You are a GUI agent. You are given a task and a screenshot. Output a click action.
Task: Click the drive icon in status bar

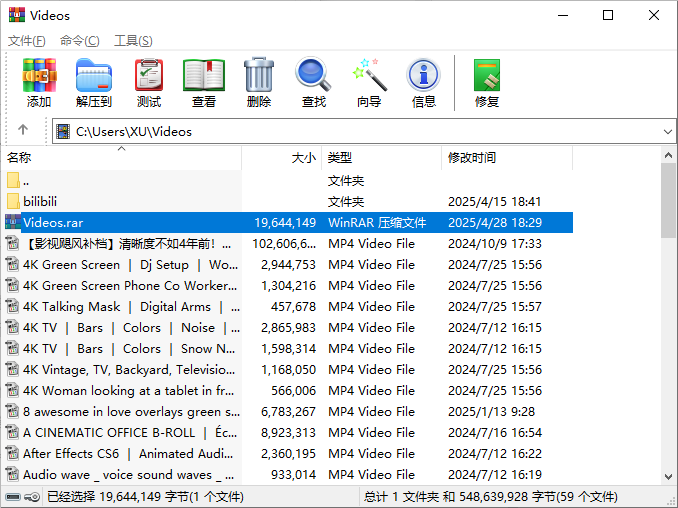pyautogui.click(x=13, y=496)
